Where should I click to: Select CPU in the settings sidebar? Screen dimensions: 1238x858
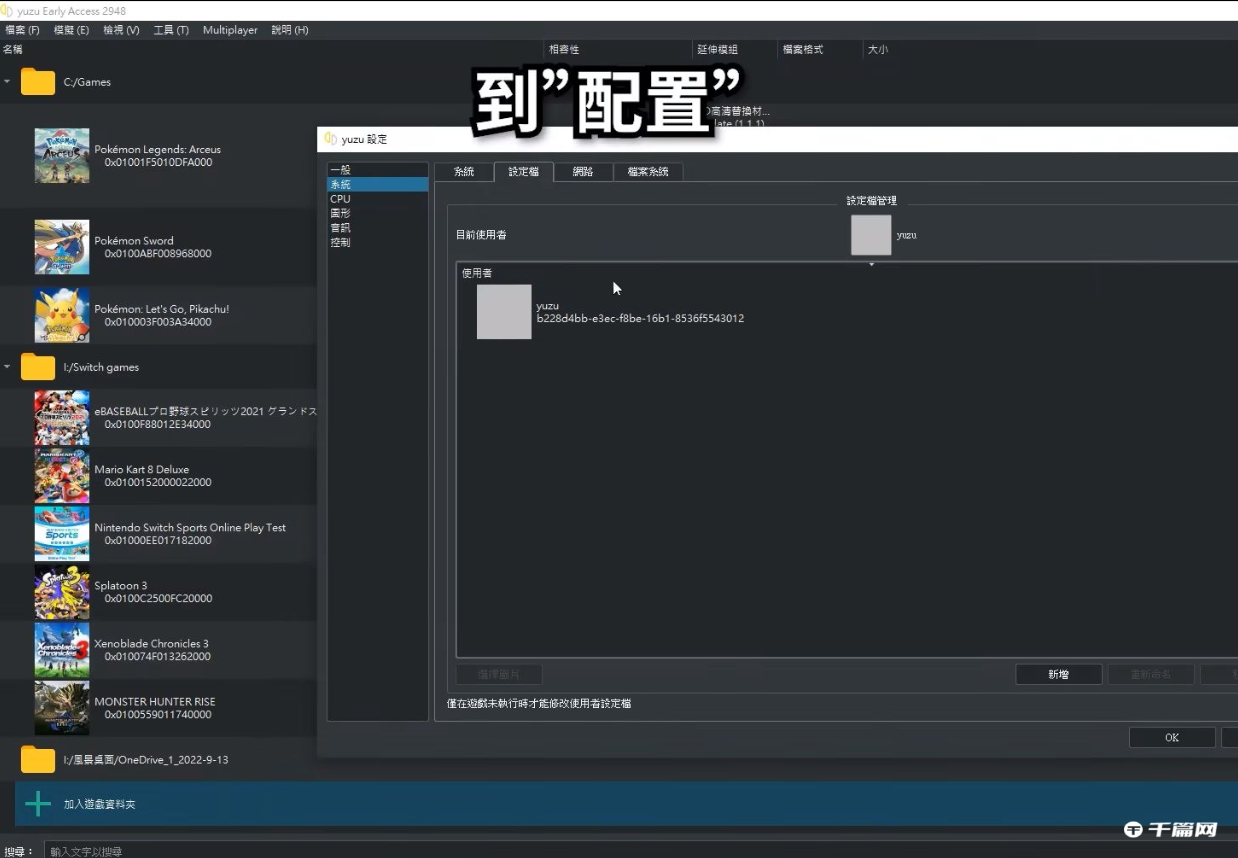pyautogui.click(x=340, y=198)
